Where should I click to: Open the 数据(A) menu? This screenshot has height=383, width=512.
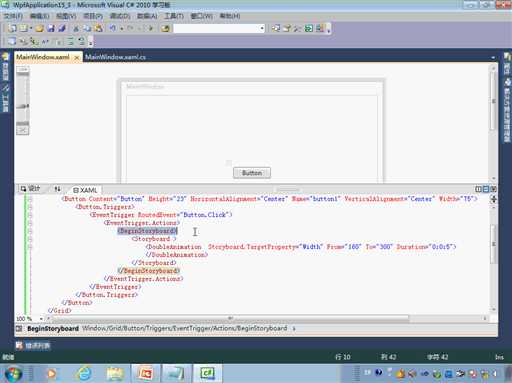tap(147, 16)
